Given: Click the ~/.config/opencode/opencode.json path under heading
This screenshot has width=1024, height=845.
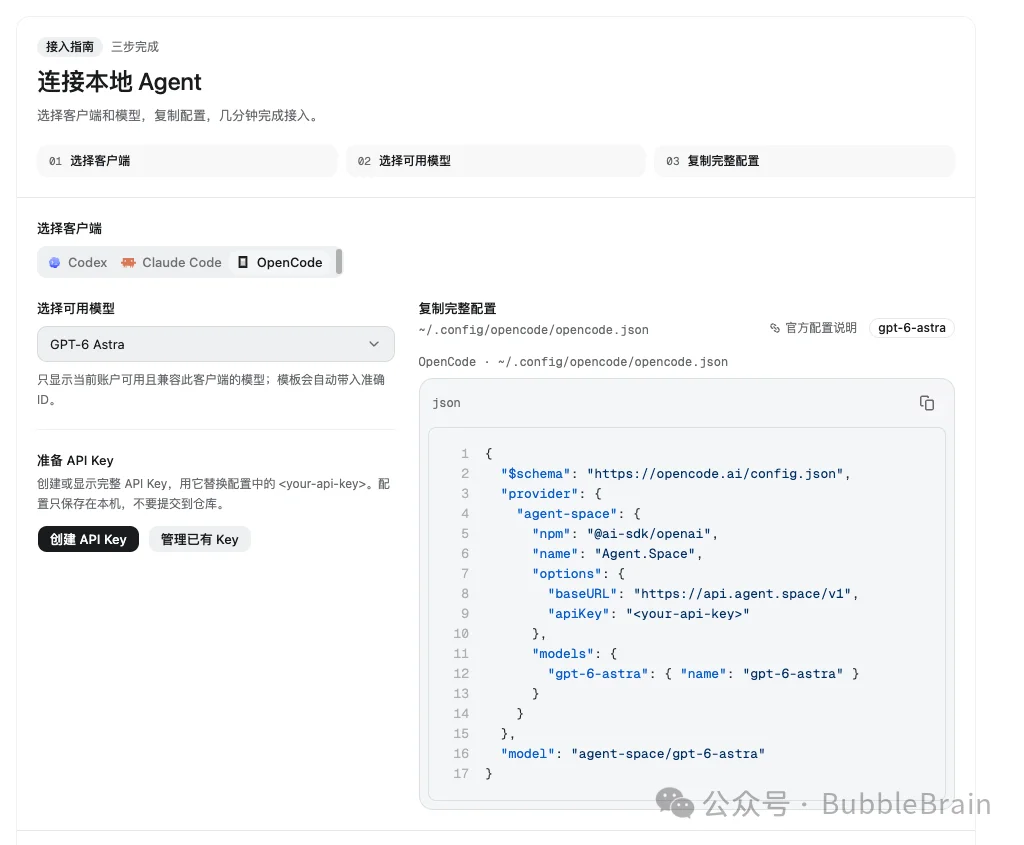Looking at the screenshot, I should 534,330.
